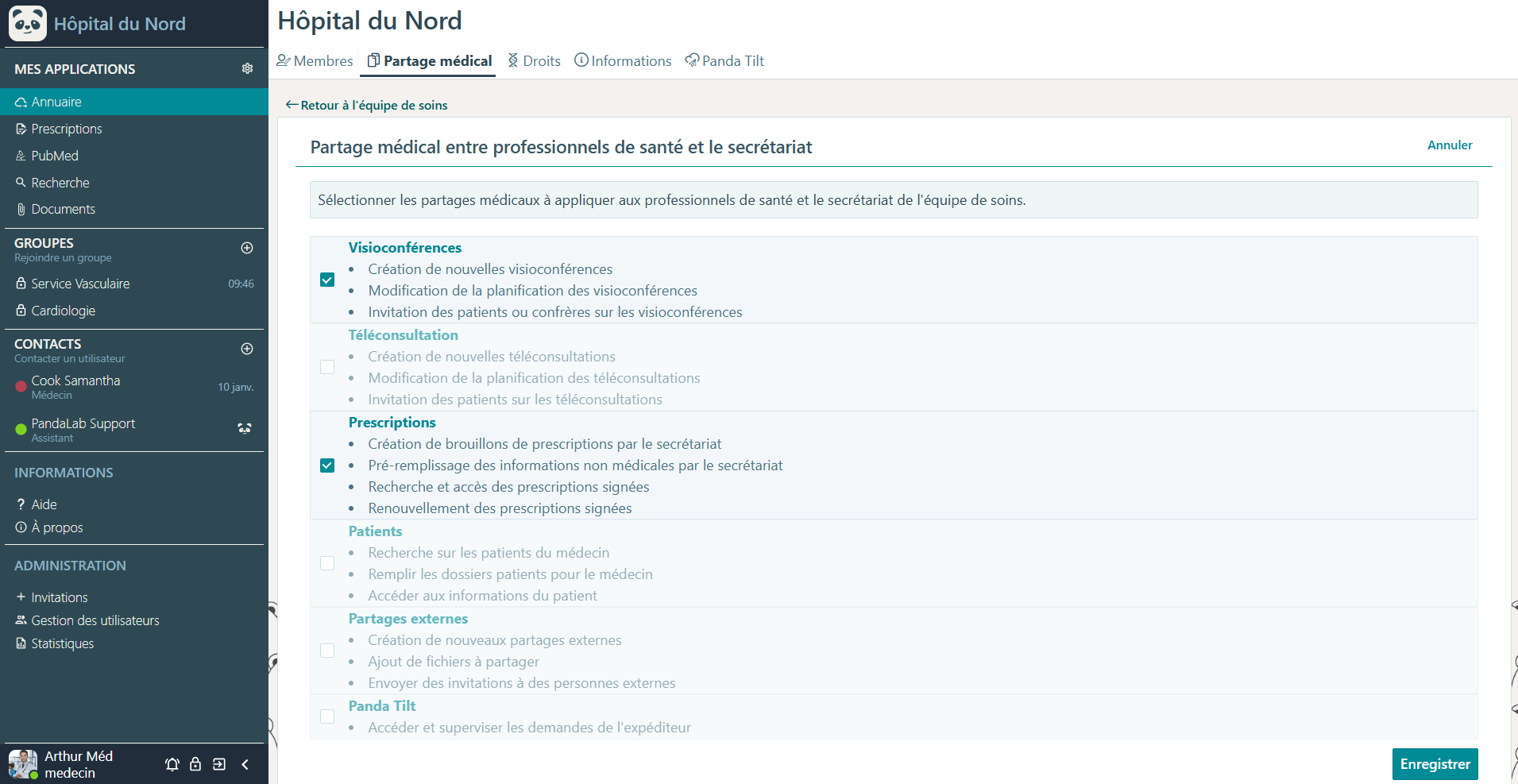The height and width of the screenshot is (784, 1518).
Task: Check Panda Tilt sharing checkbox
Action: click(x=327, y=716)
